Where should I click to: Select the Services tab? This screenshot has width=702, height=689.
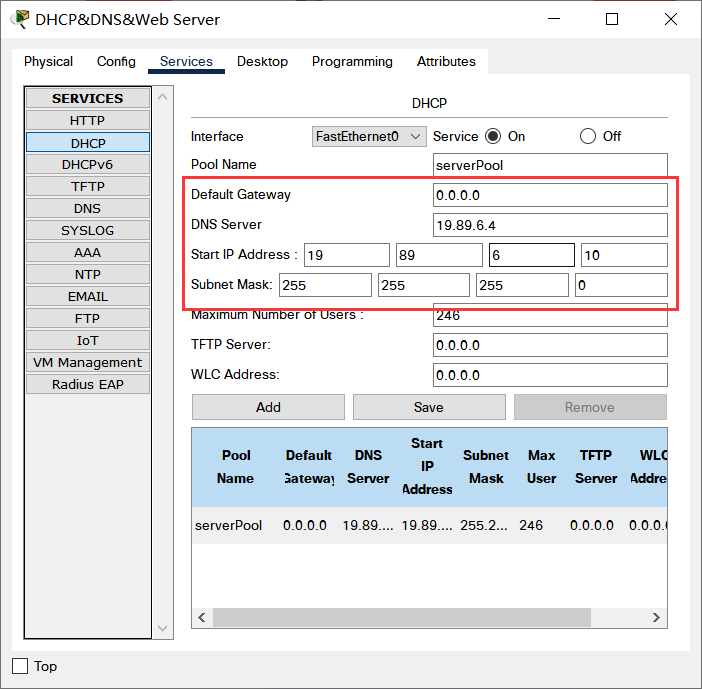pyautogui.click(x=186, y=61)
